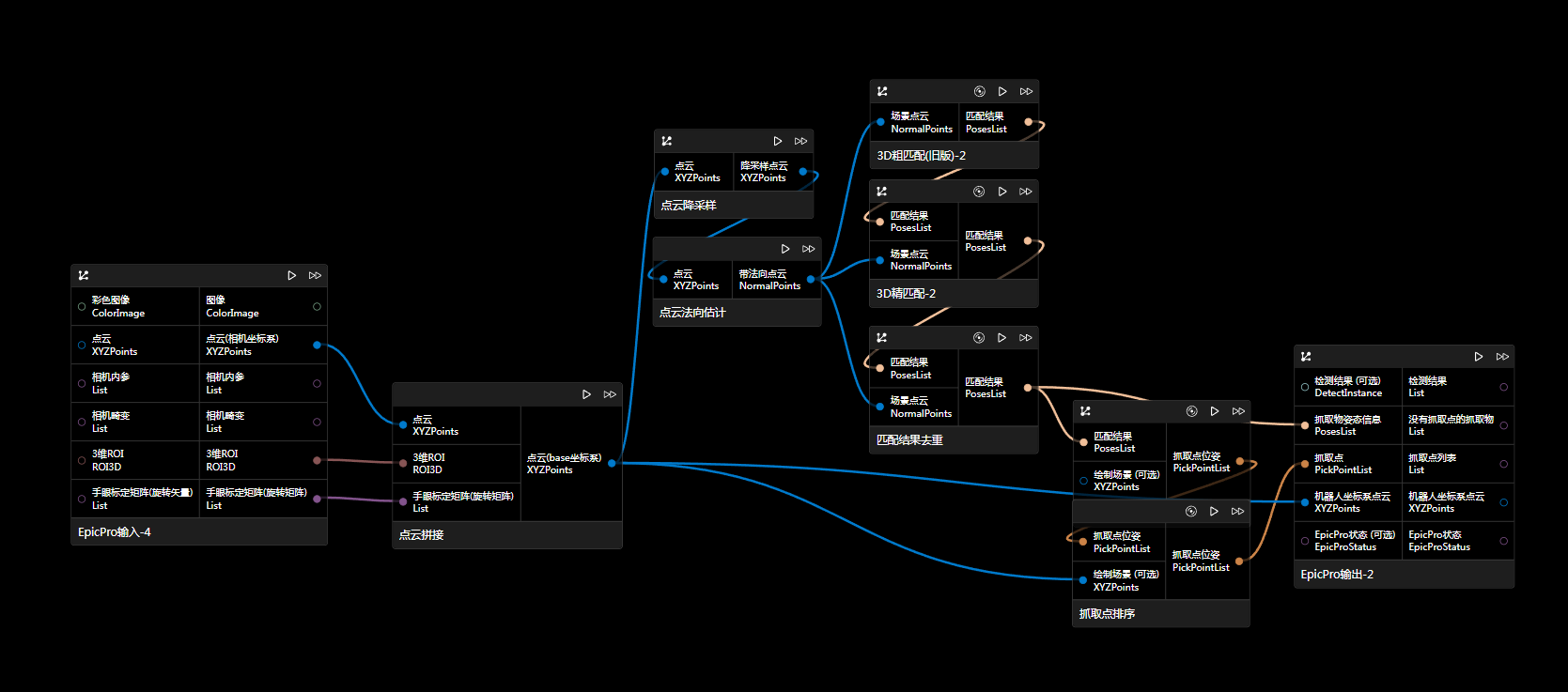Click 检测结果 (可选) DetectInstance input port

pyautogui.click(x=1305, y=387)
